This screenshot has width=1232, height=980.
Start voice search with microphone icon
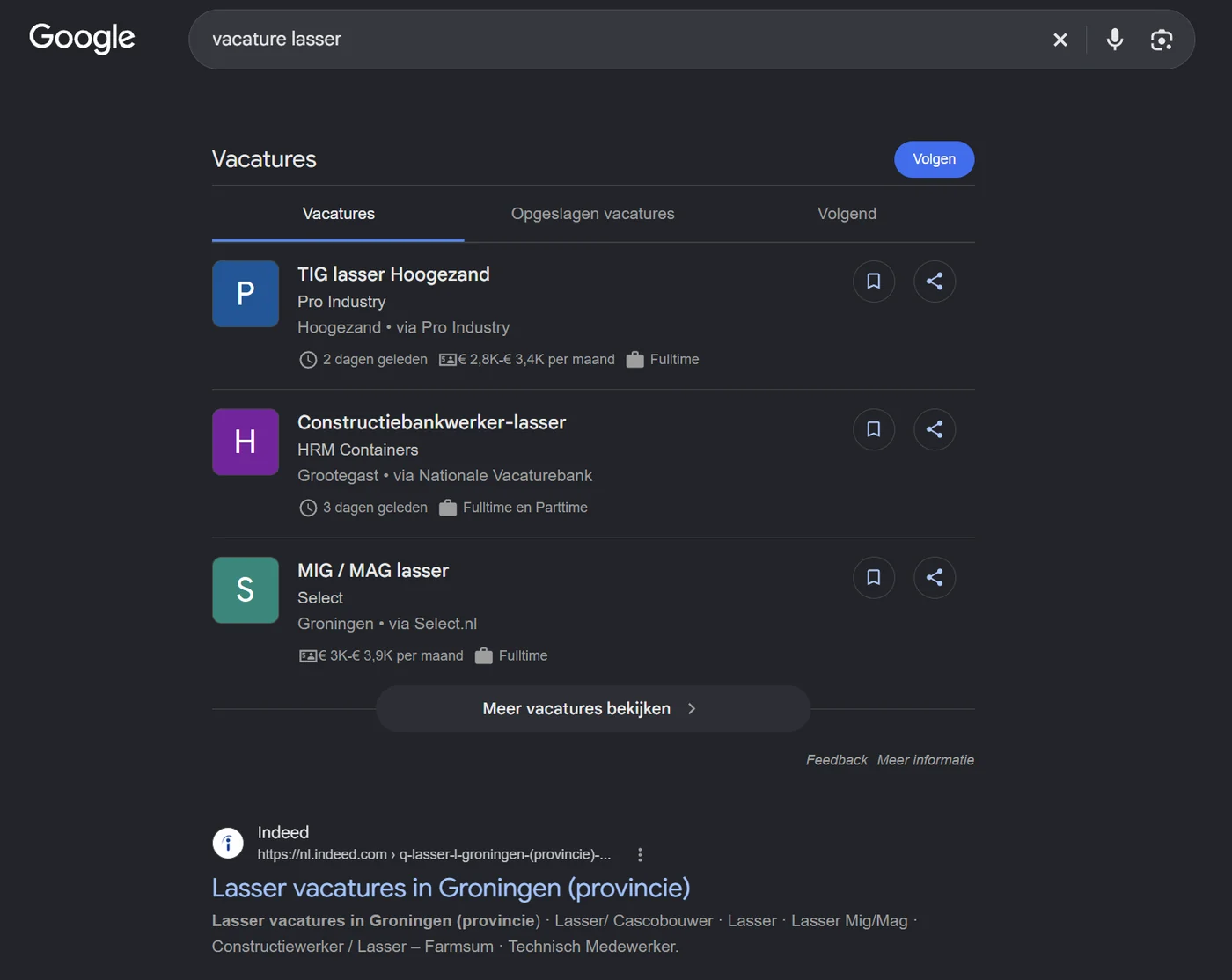[x=1115, y=40]
